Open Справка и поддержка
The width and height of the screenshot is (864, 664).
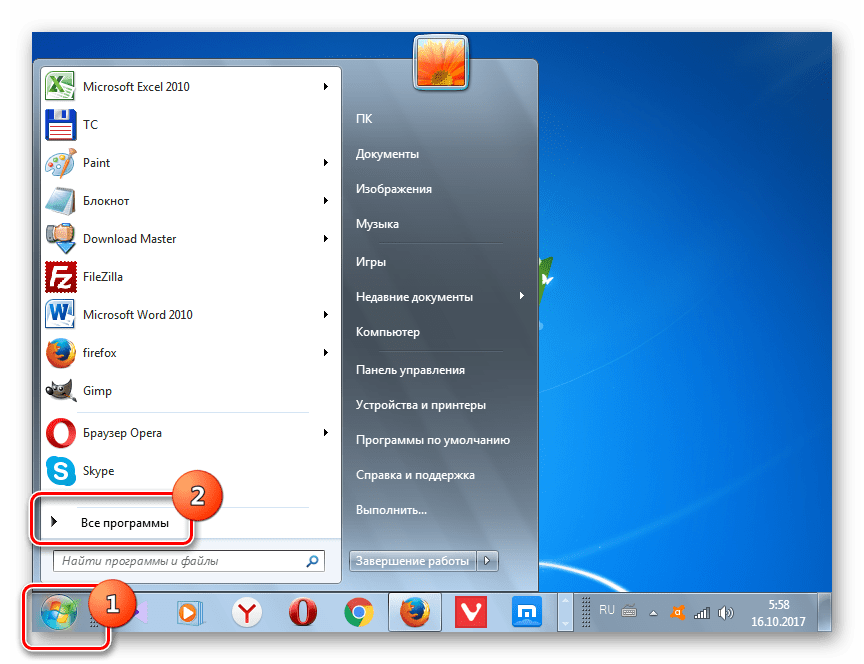[415, 475]
